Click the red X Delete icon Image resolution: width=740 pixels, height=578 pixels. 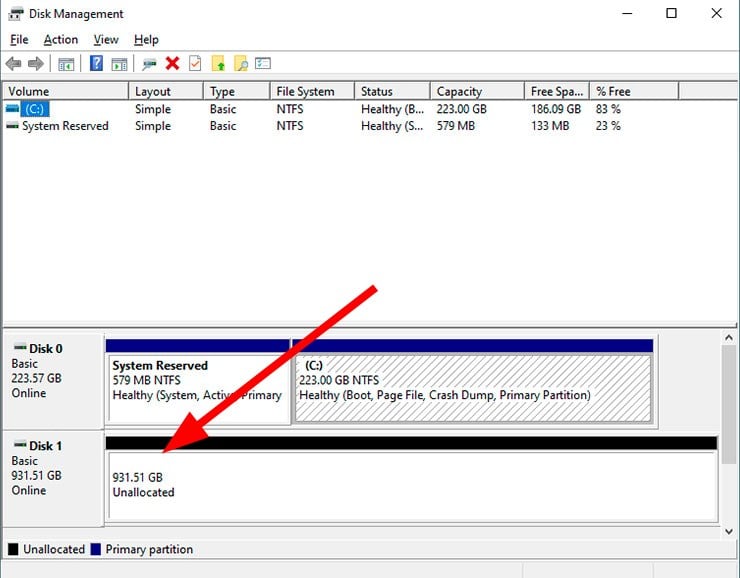[x=172, y=63]
